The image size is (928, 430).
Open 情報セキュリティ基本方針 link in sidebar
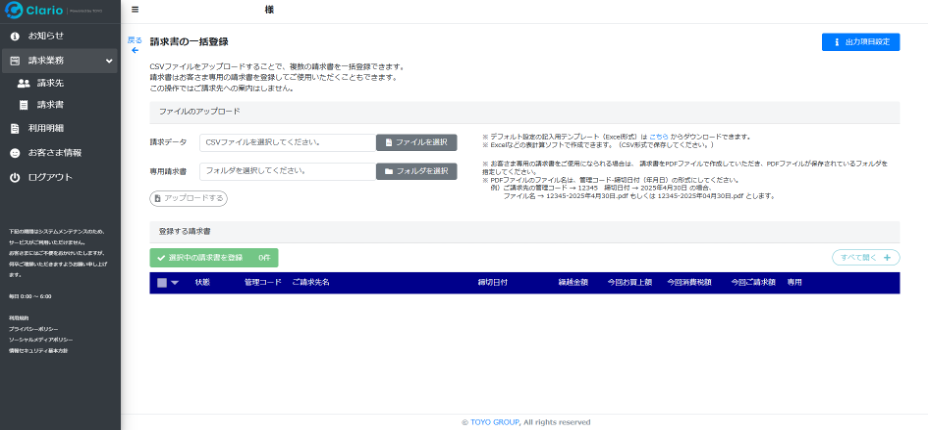click(x=38, y=351)
